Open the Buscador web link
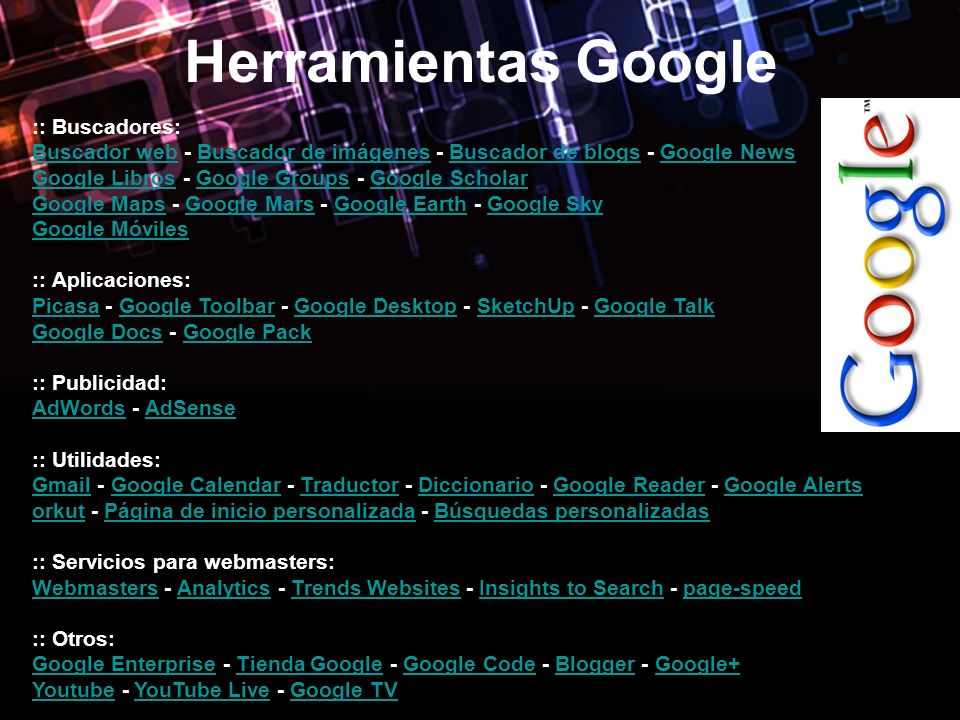Screen dimensions: 960x720 [x=105, y=152]
